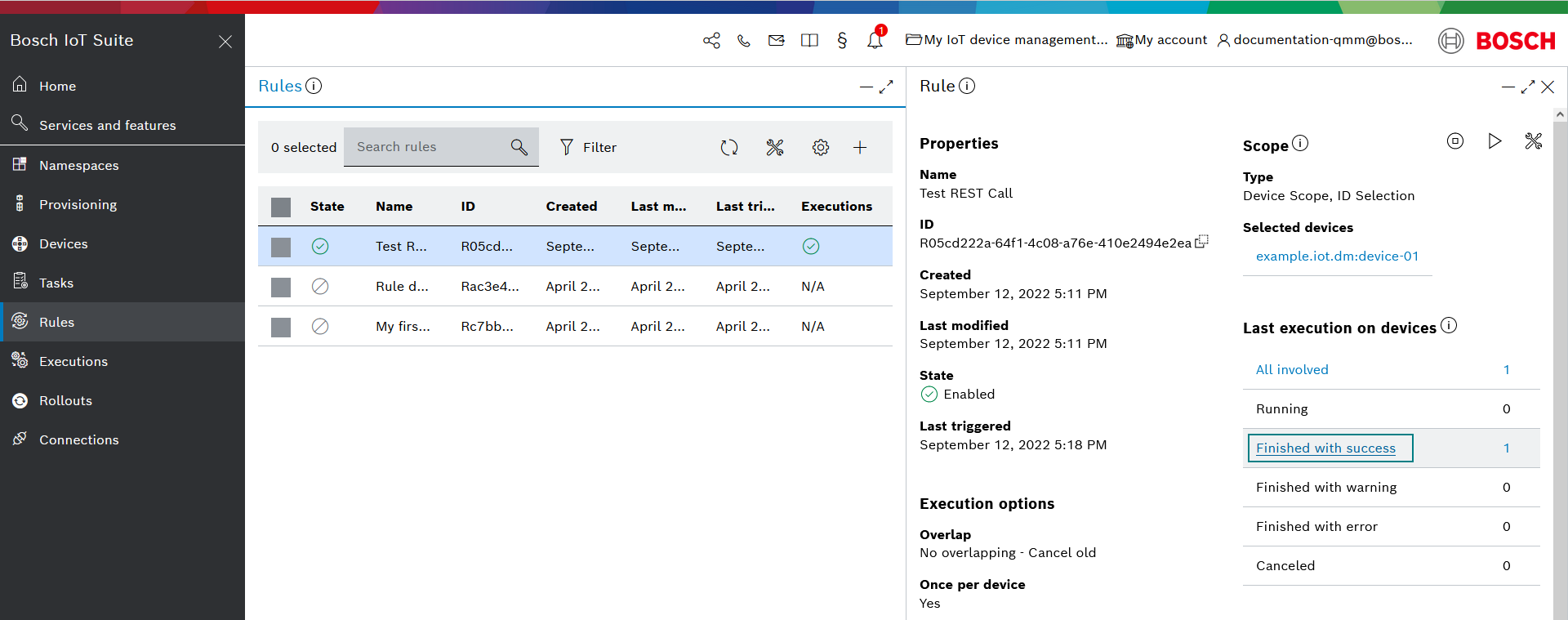Trigger the rule with play icon

[1494, 141]
